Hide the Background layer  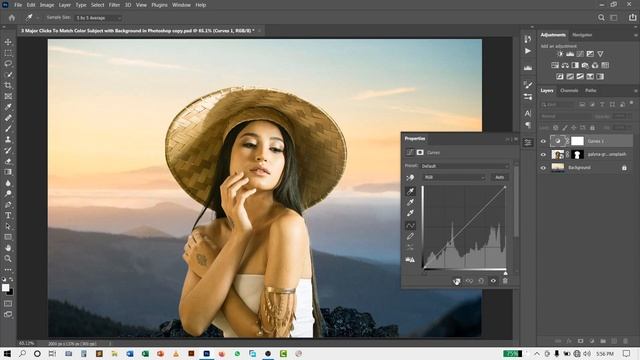(x=543, y=168)
